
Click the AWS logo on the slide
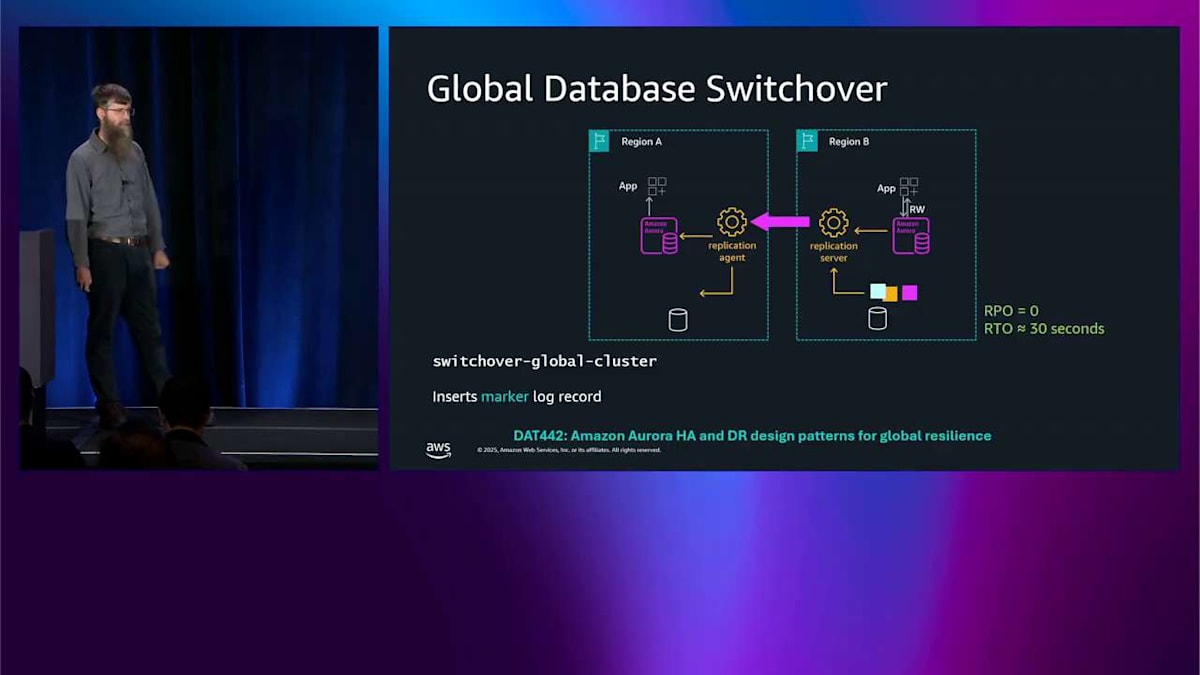[438, 450]
